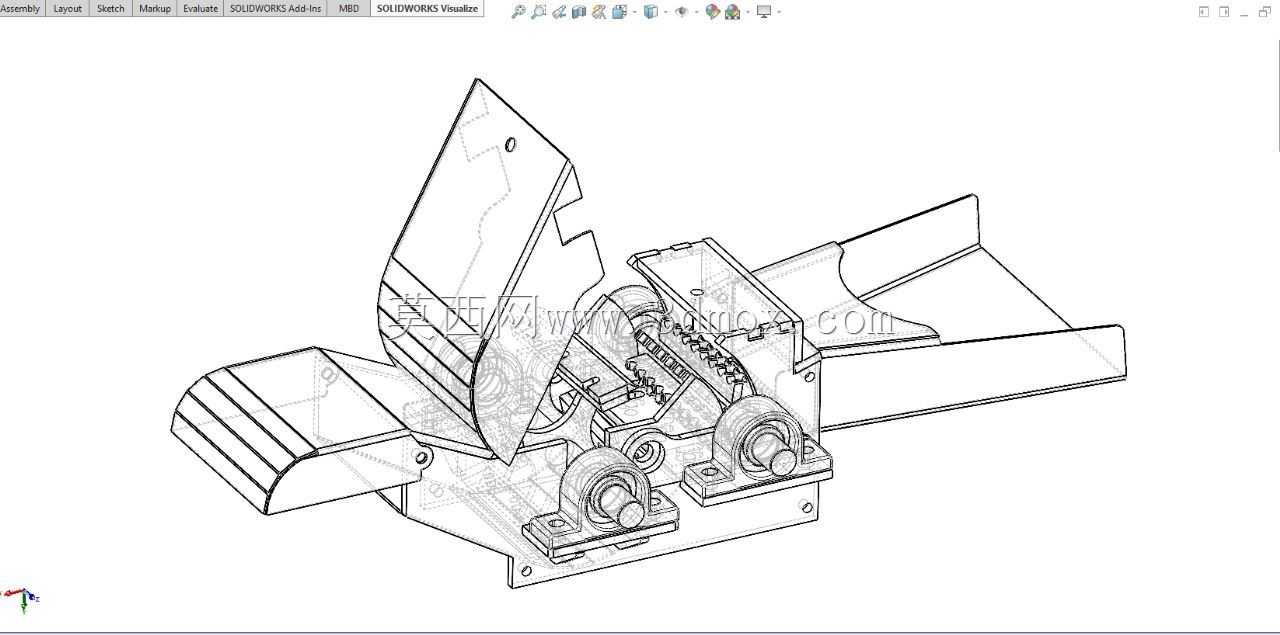Click the Zoom to Fit icon
The height and width of the screenshot is (635, 1280).
(518, 12)
